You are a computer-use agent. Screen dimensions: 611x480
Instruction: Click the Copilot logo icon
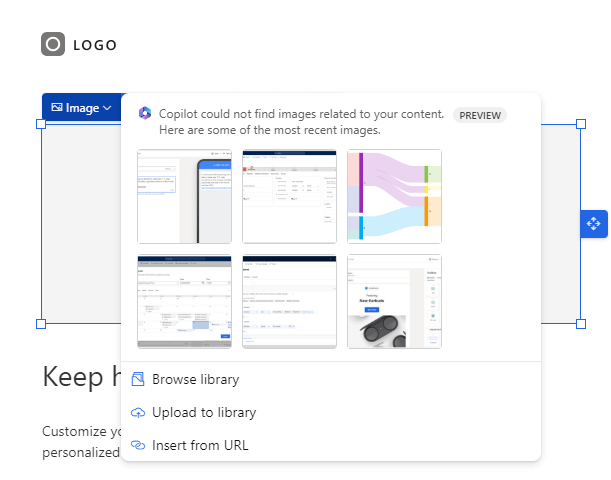[x=145, y=113]
